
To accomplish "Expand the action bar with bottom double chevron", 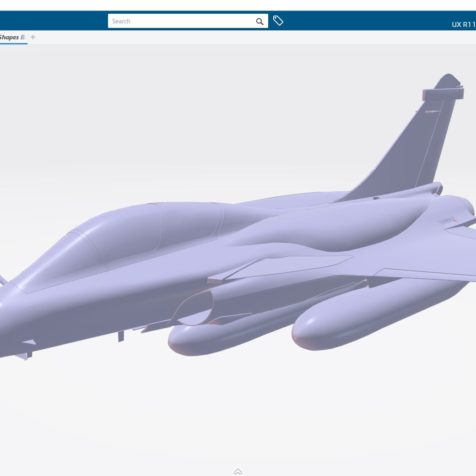I will click(x=238, y=472).
